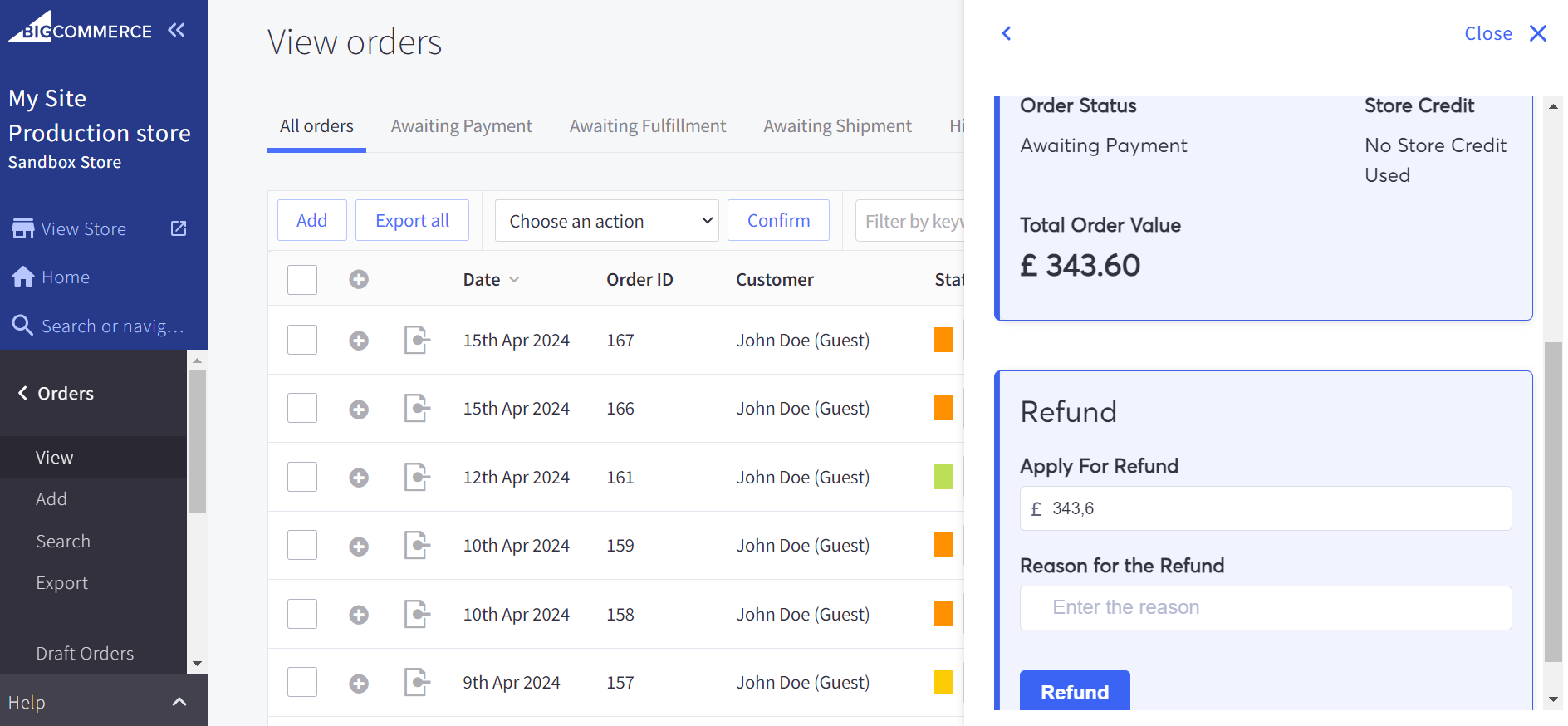
Task: Check the box for order 157
Action: point(302,683)
